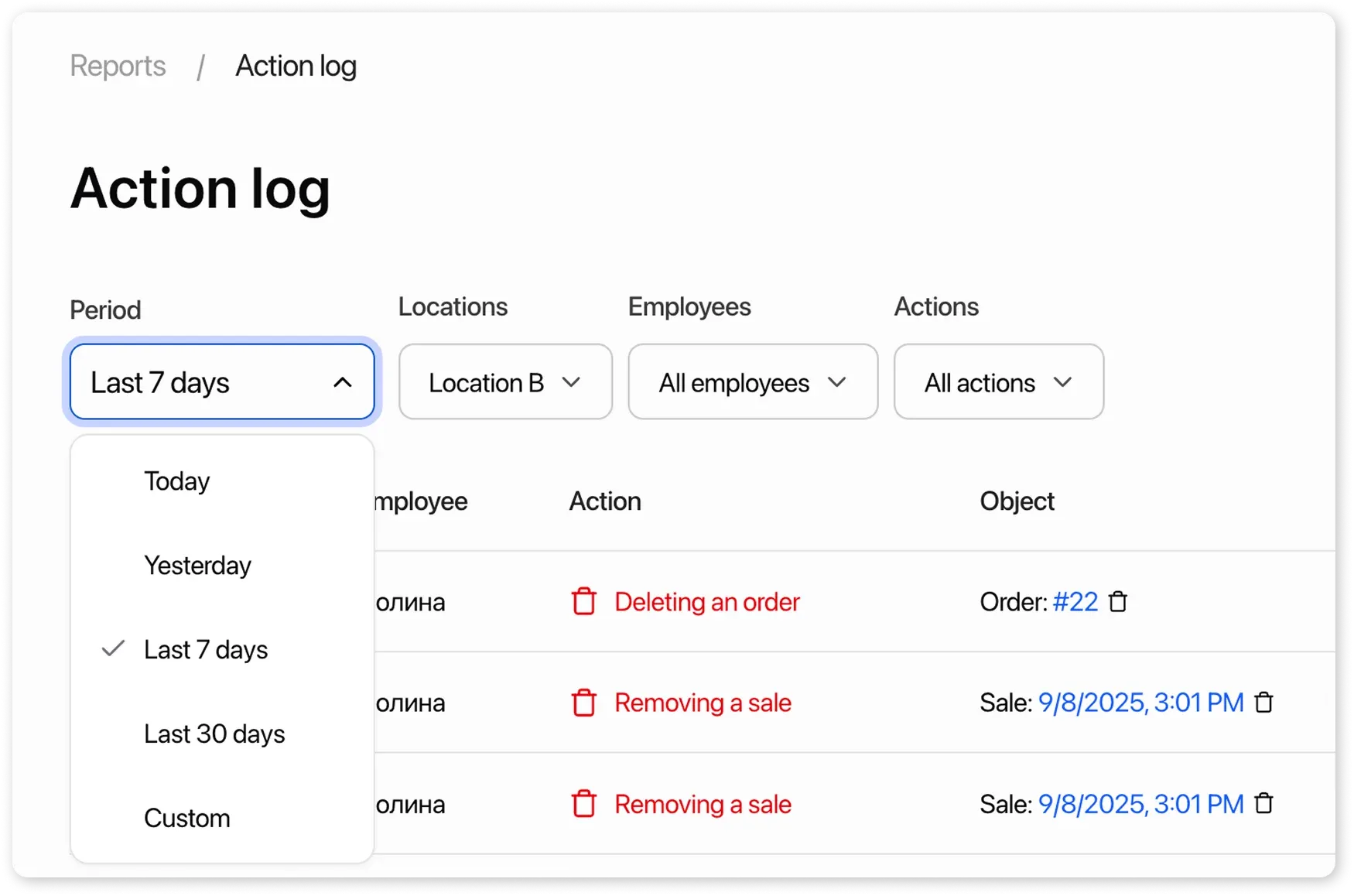Select Custom from the period menu
1354x896 pixels.
[x=186, y=817]
